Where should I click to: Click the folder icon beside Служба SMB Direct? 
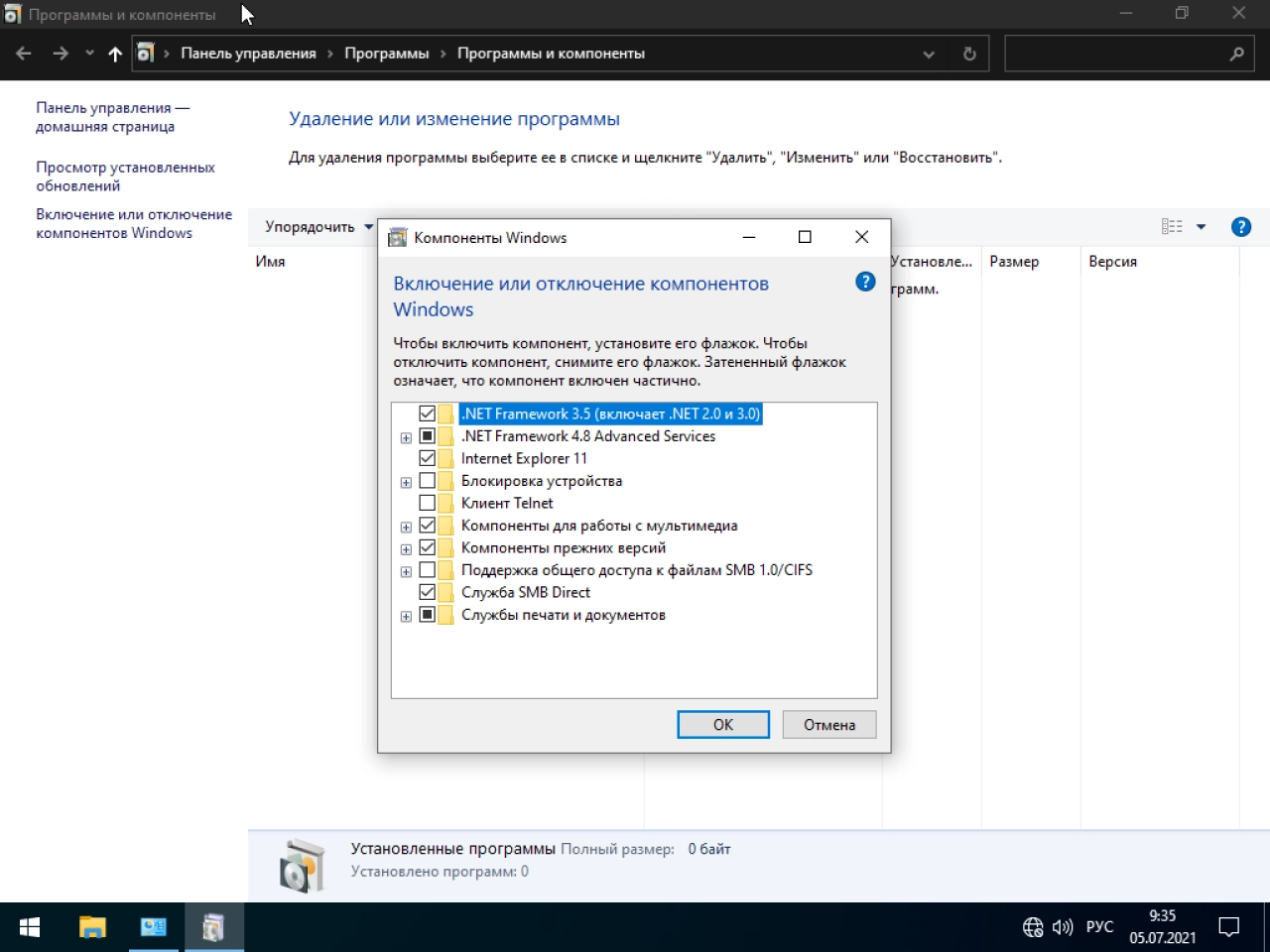[x=446, y=592]
